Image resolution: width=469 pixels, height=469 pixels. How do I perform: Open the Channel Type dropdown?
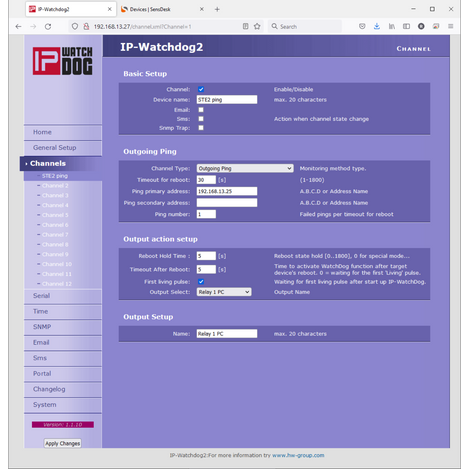245,168
